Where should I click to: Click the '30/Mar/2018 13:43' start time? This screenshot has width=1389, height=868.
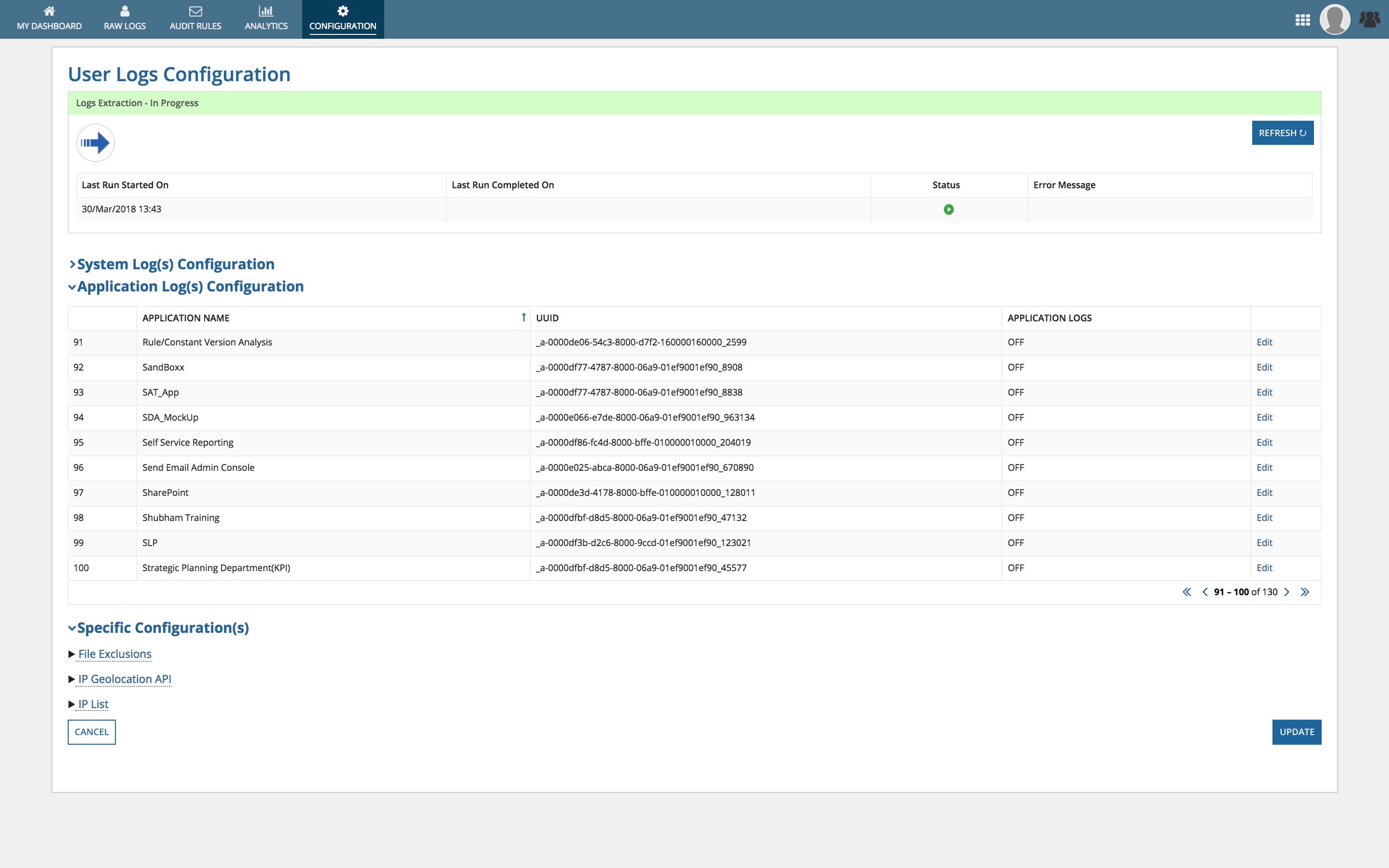click(x=121, y=209)
